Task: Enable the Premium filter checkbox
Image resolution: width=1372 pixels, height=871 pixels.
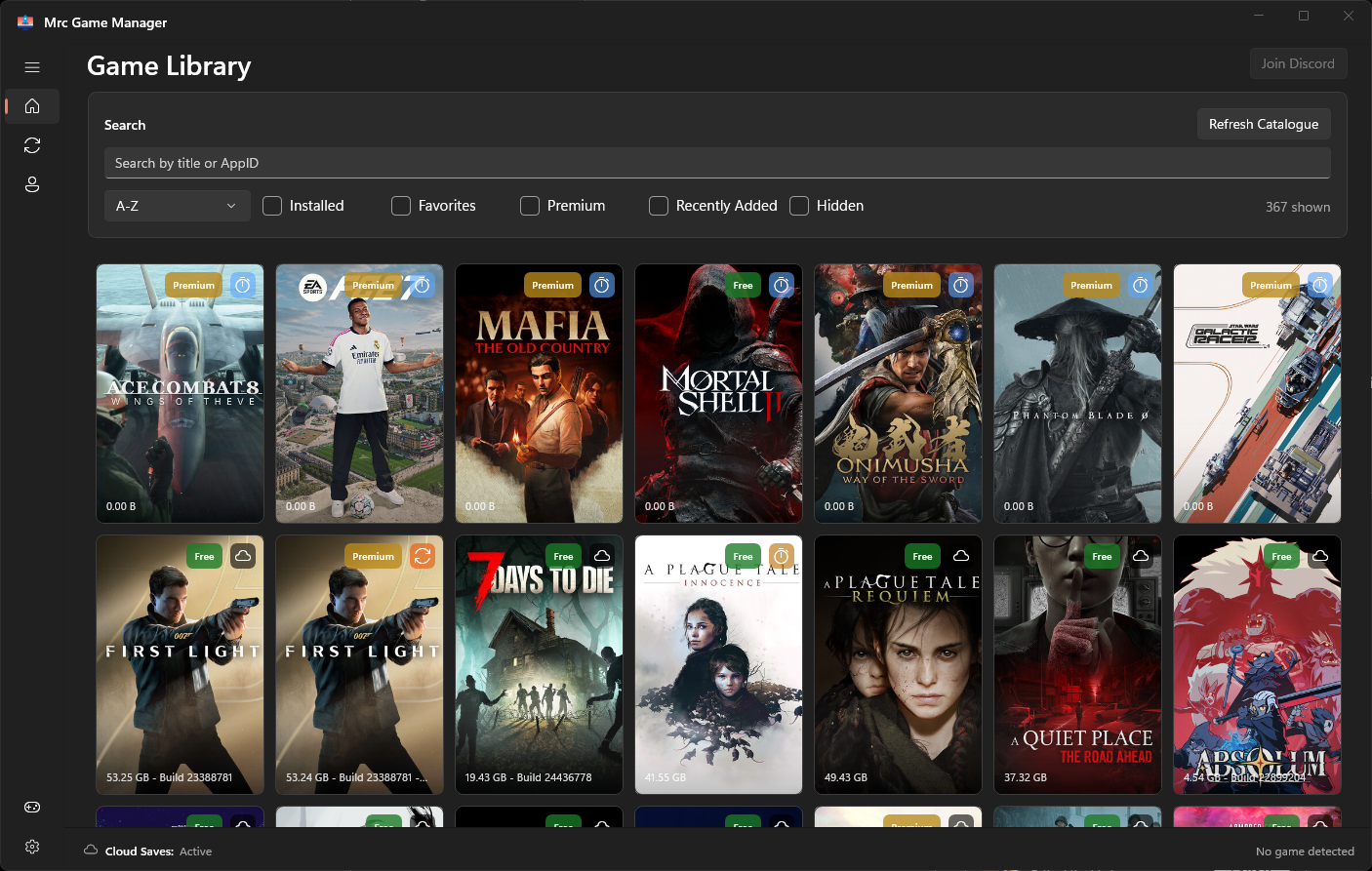Action: (x=530, y=206)
